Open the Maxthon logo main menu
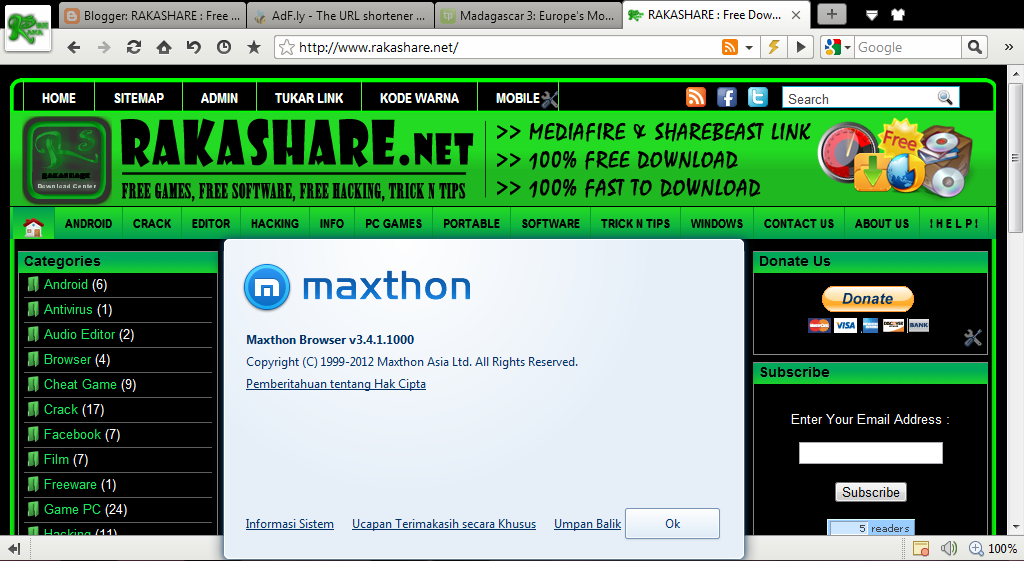 28,28
